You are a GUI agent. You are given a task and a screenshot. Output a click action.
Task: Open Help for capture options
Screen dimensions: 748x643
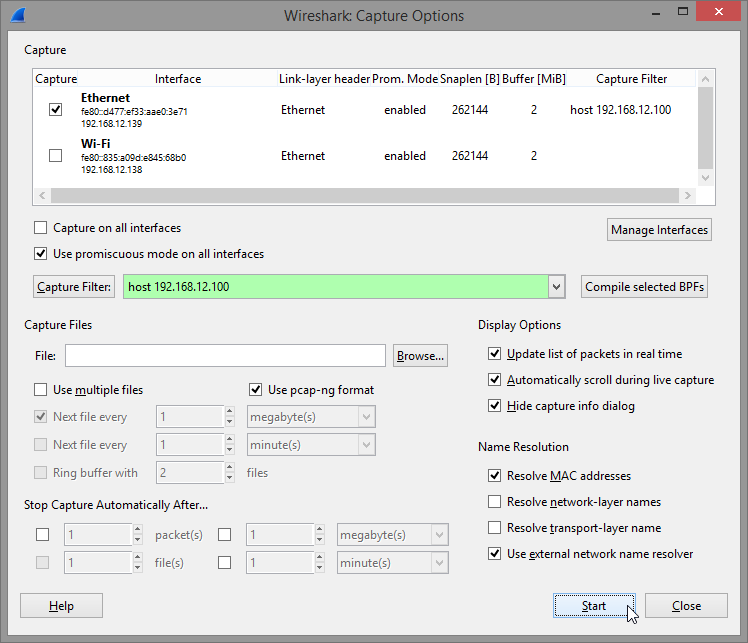tap(61, 606)
